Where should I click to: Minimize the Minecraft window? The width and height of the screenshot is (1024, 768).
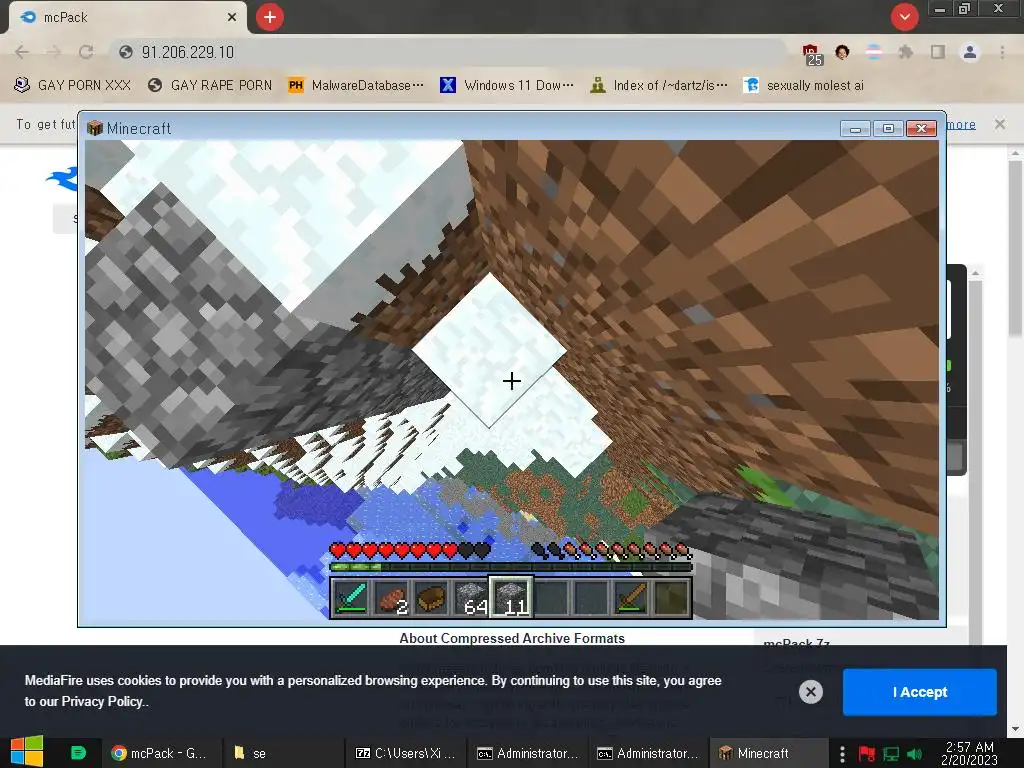coord(856,129)
